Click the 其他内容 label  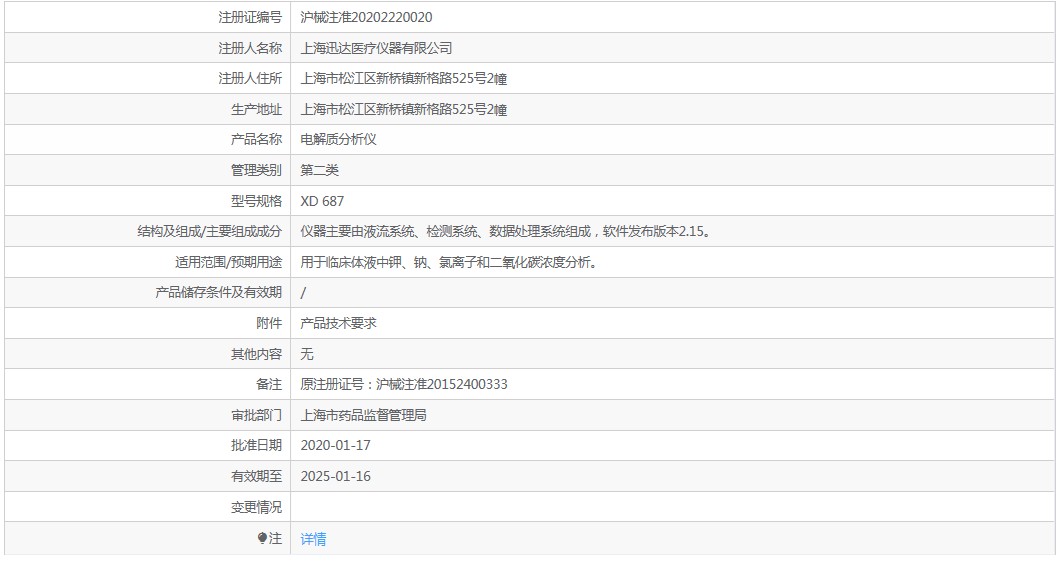click(x=257, y=354)
